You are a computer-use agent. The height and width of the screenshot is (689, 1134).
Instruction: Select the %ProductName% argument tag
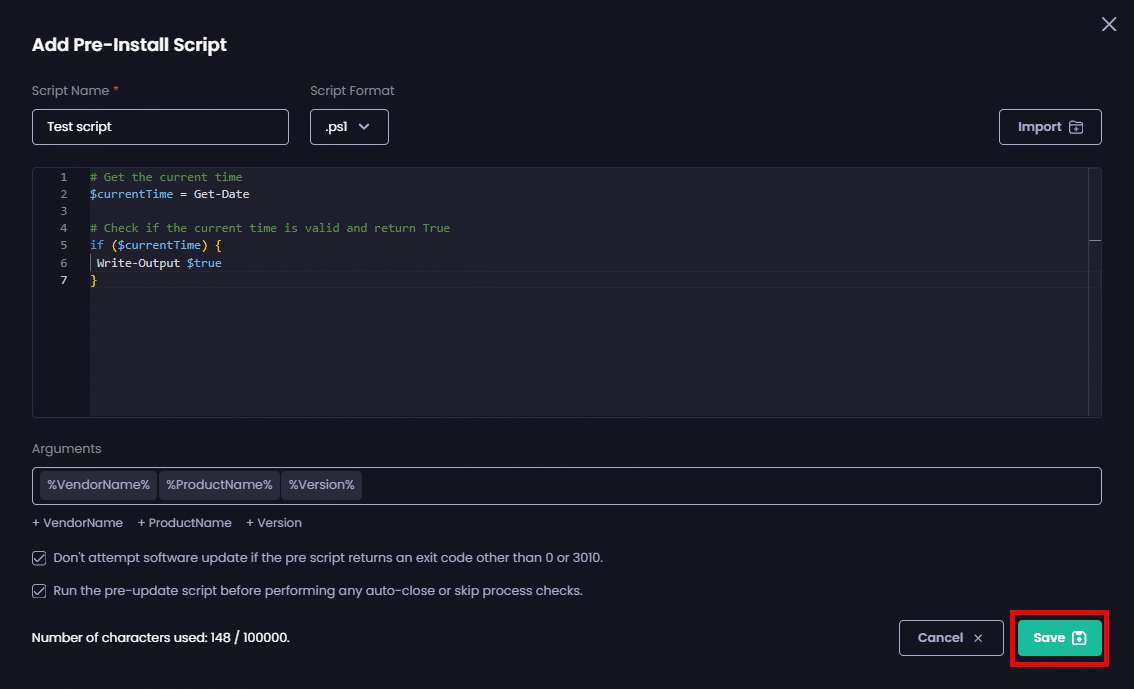(x=219, y=485)
